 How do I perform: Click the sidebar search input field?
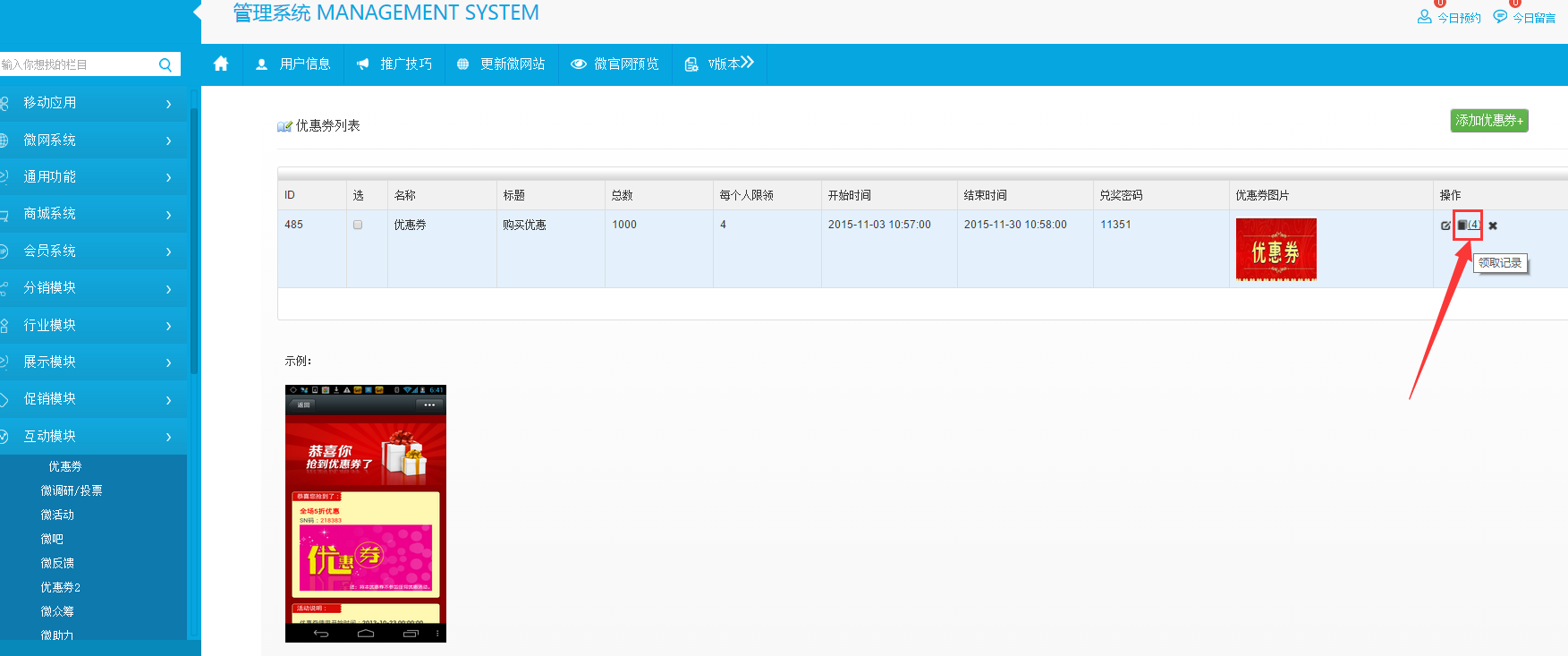[x=76, y=64]
